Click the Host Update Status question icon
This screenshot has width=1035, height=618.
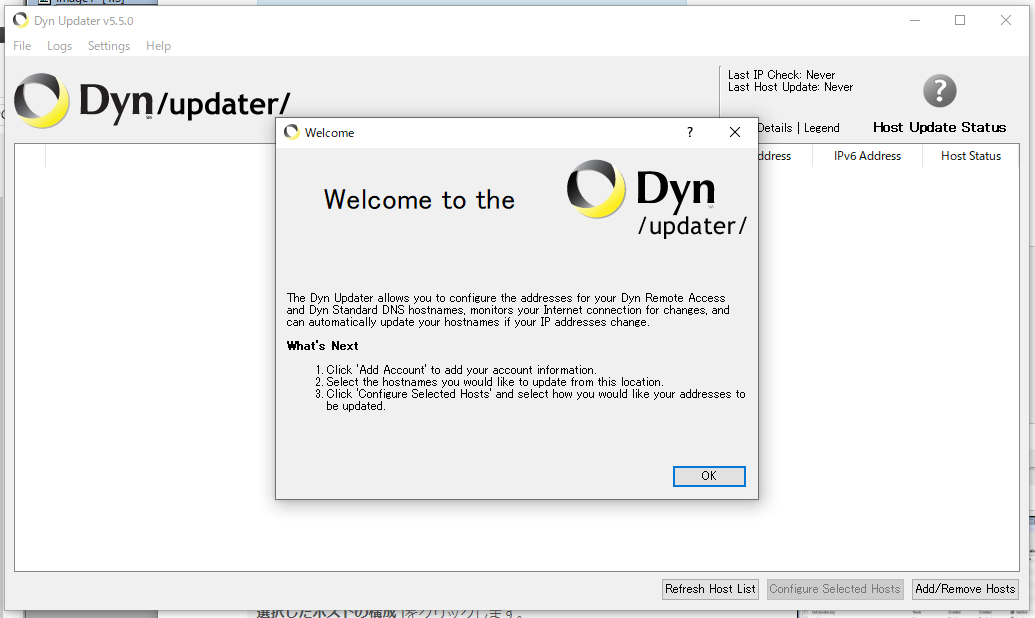pos(939,90)
